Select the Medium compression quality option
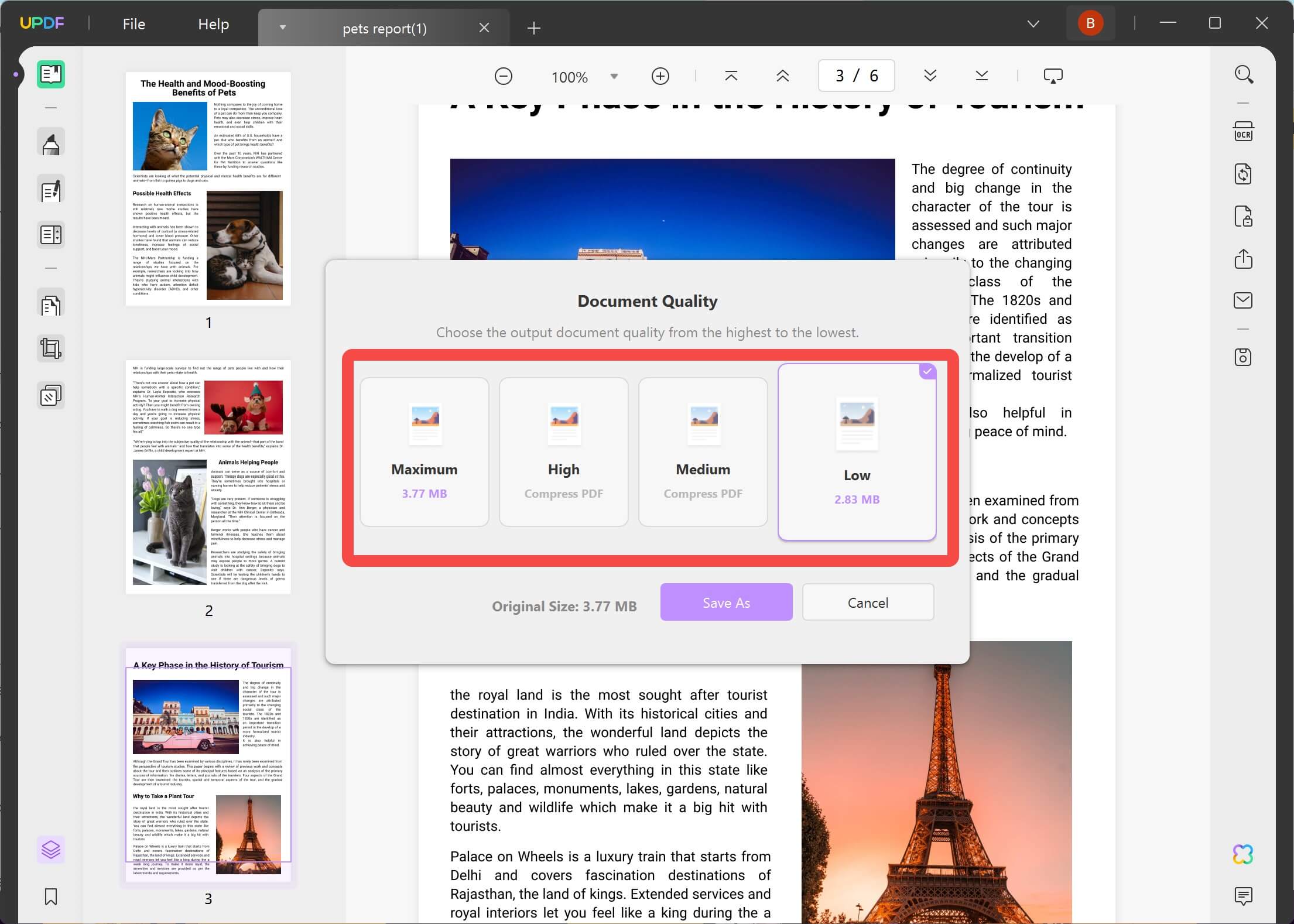The height and width of the screenshot is (924, 1294). click(x=703, y=452)
